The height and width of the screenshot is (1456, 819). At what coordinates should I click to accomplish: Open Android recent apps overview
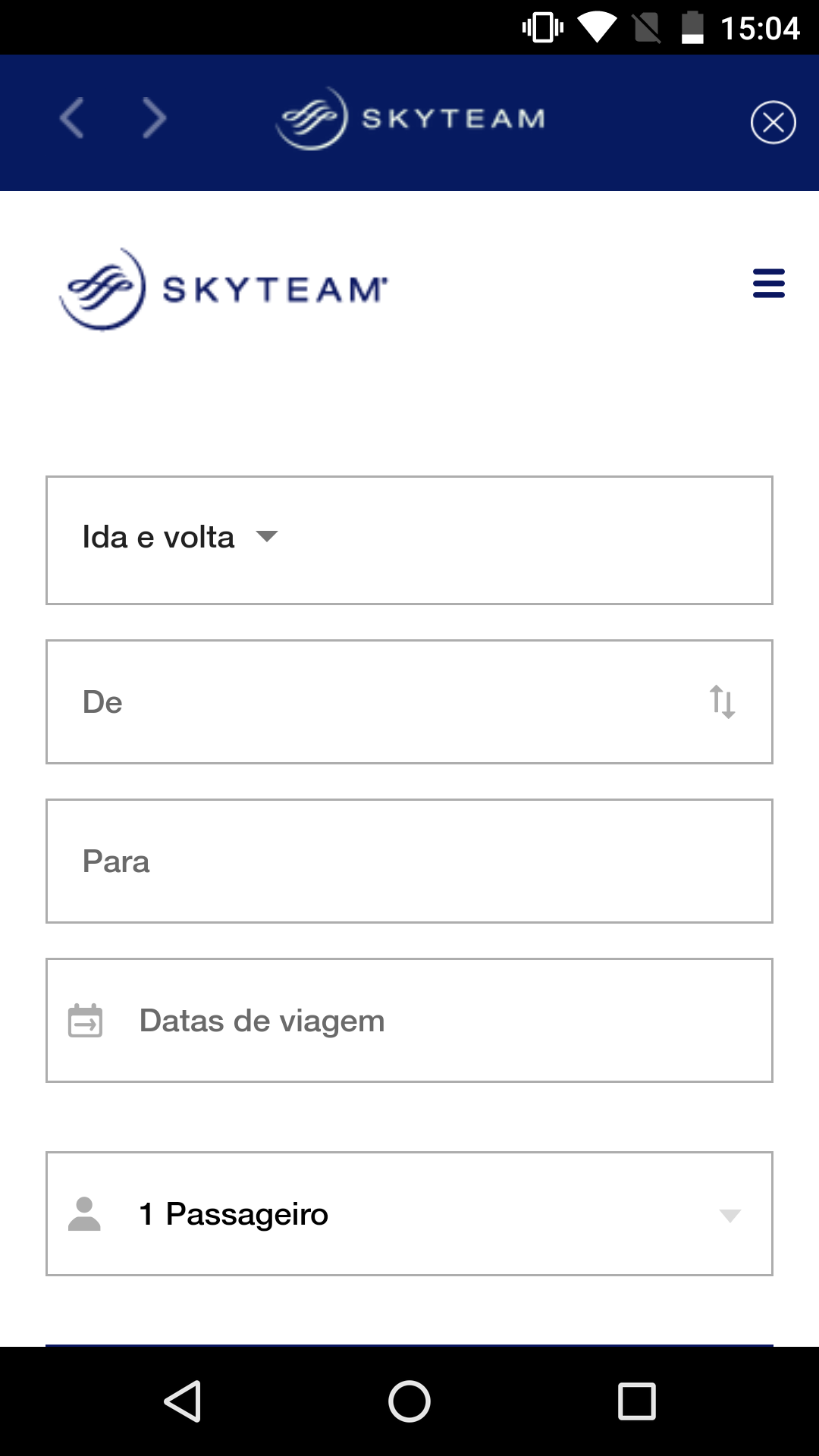637,1401
